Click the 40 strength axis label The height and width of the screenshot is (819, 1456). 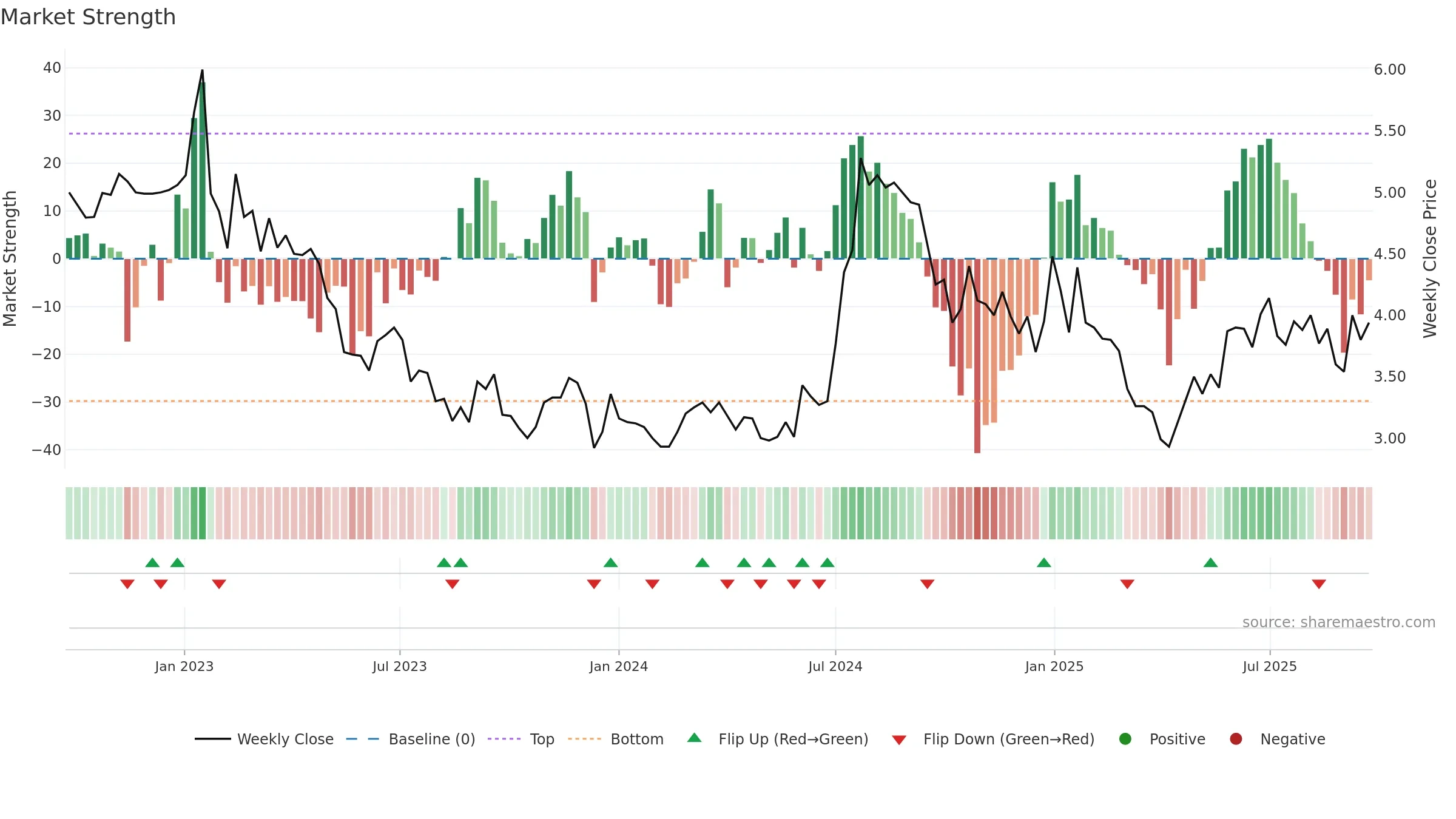pos(52,68)
